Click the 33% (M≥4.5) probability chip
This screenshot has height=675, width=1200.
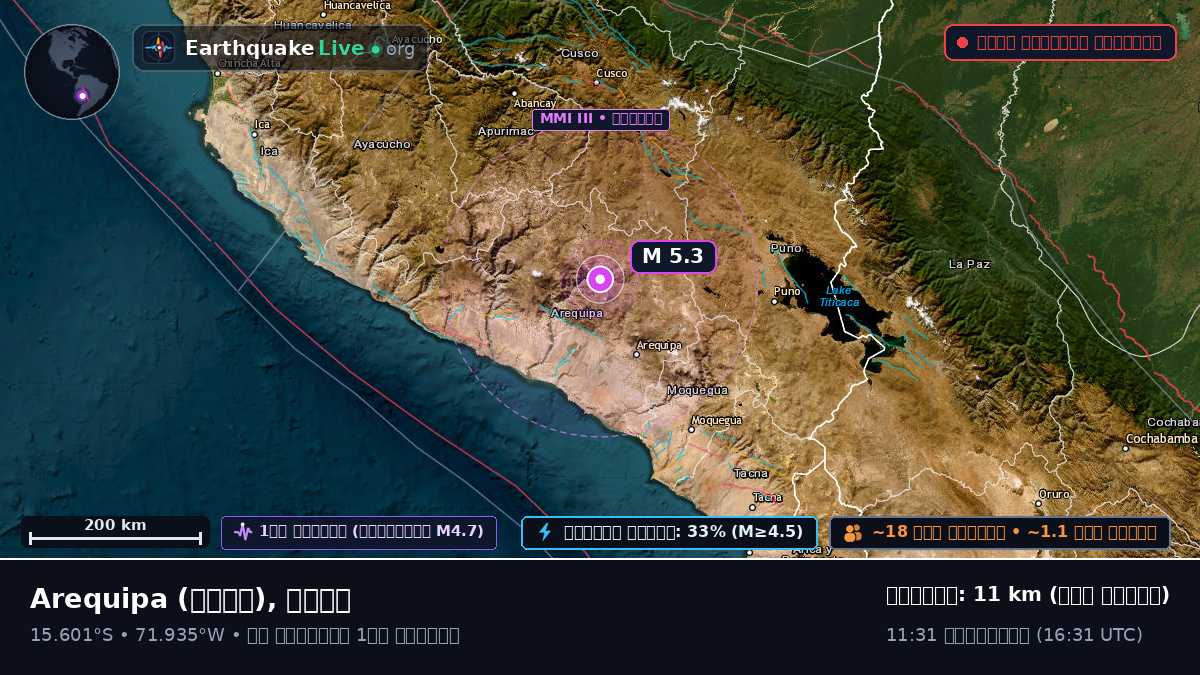click(669, 532)
